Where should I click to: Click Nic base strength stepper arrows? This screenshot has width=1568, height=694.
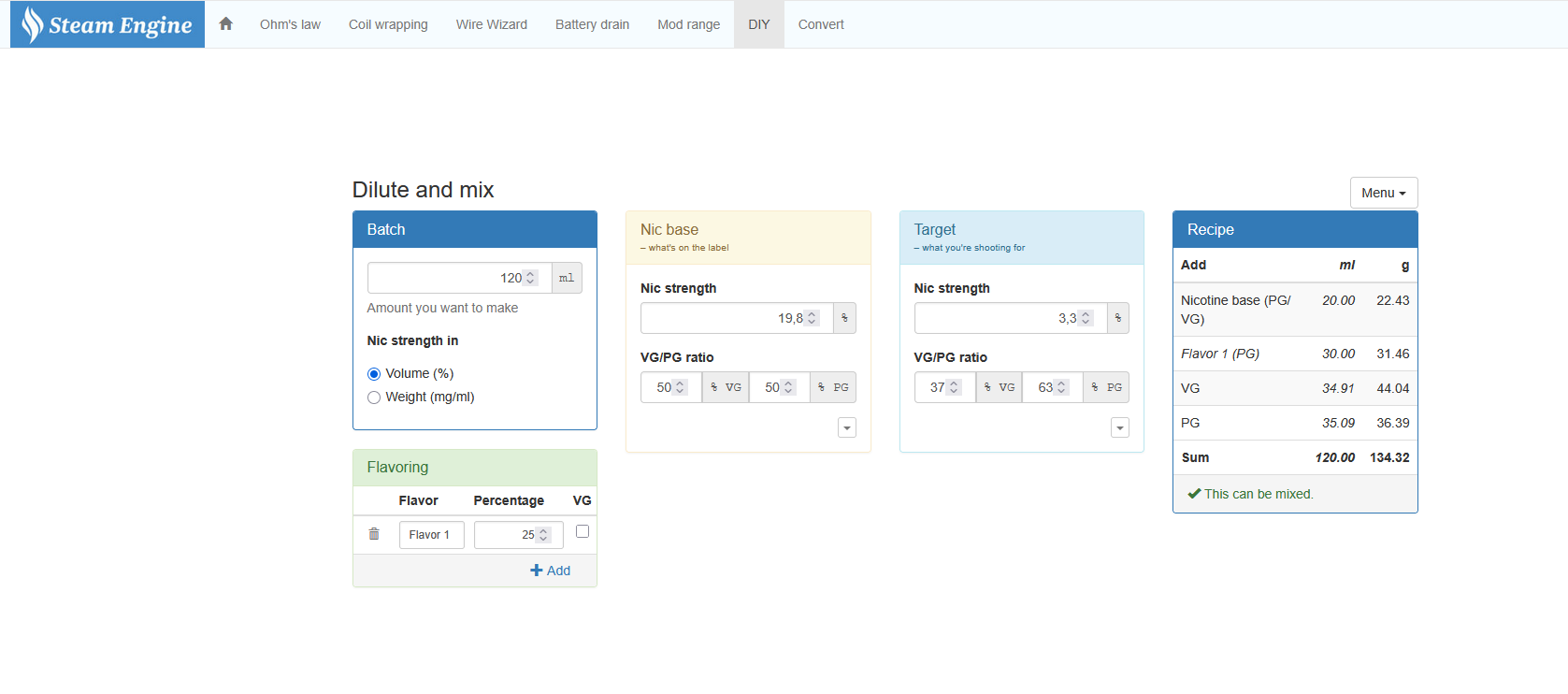point(812,318)
